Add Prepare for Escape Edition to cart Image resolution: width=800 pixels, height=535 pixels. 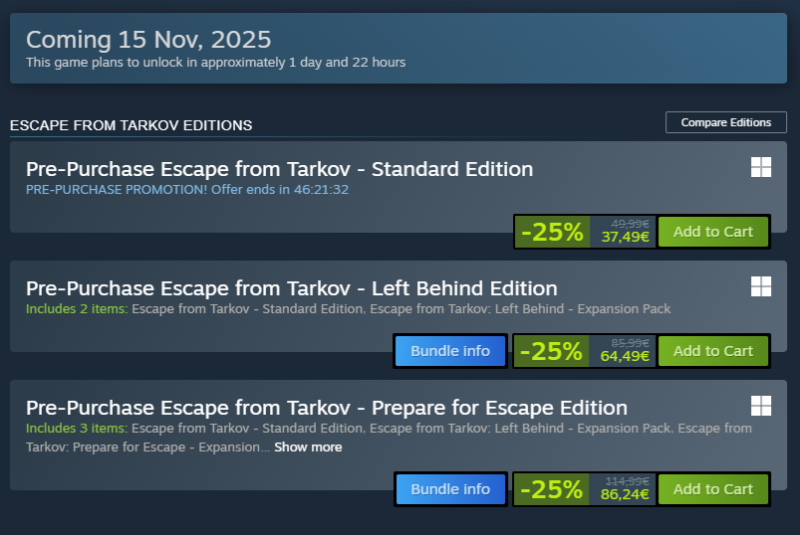click(x=713, y=489)
